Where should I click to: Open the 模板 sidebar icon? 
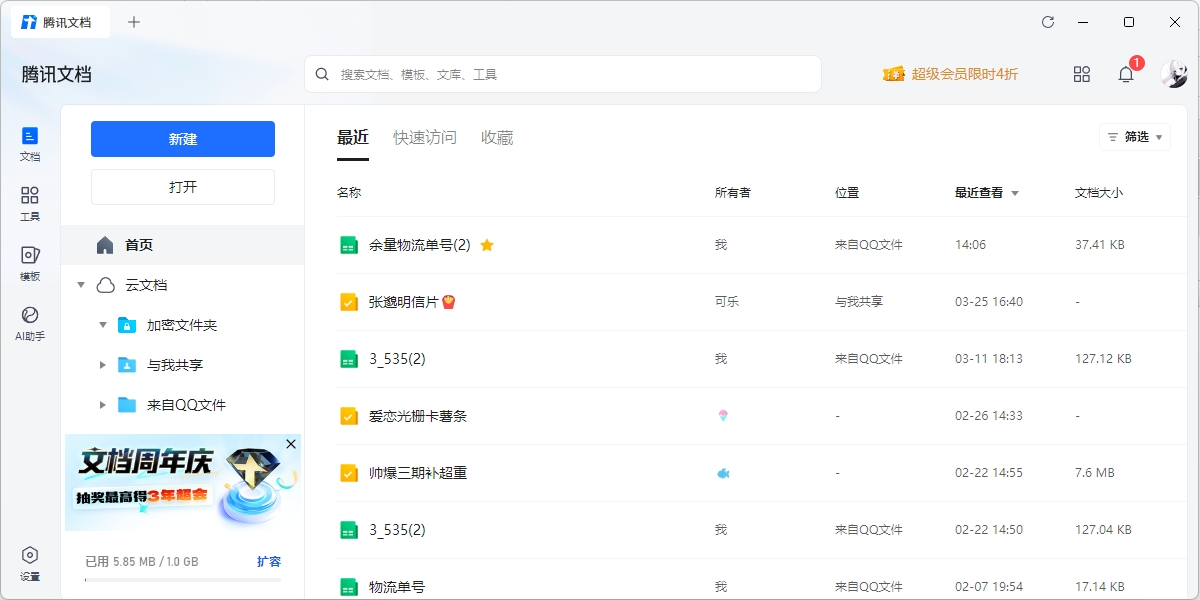point(30,263)
